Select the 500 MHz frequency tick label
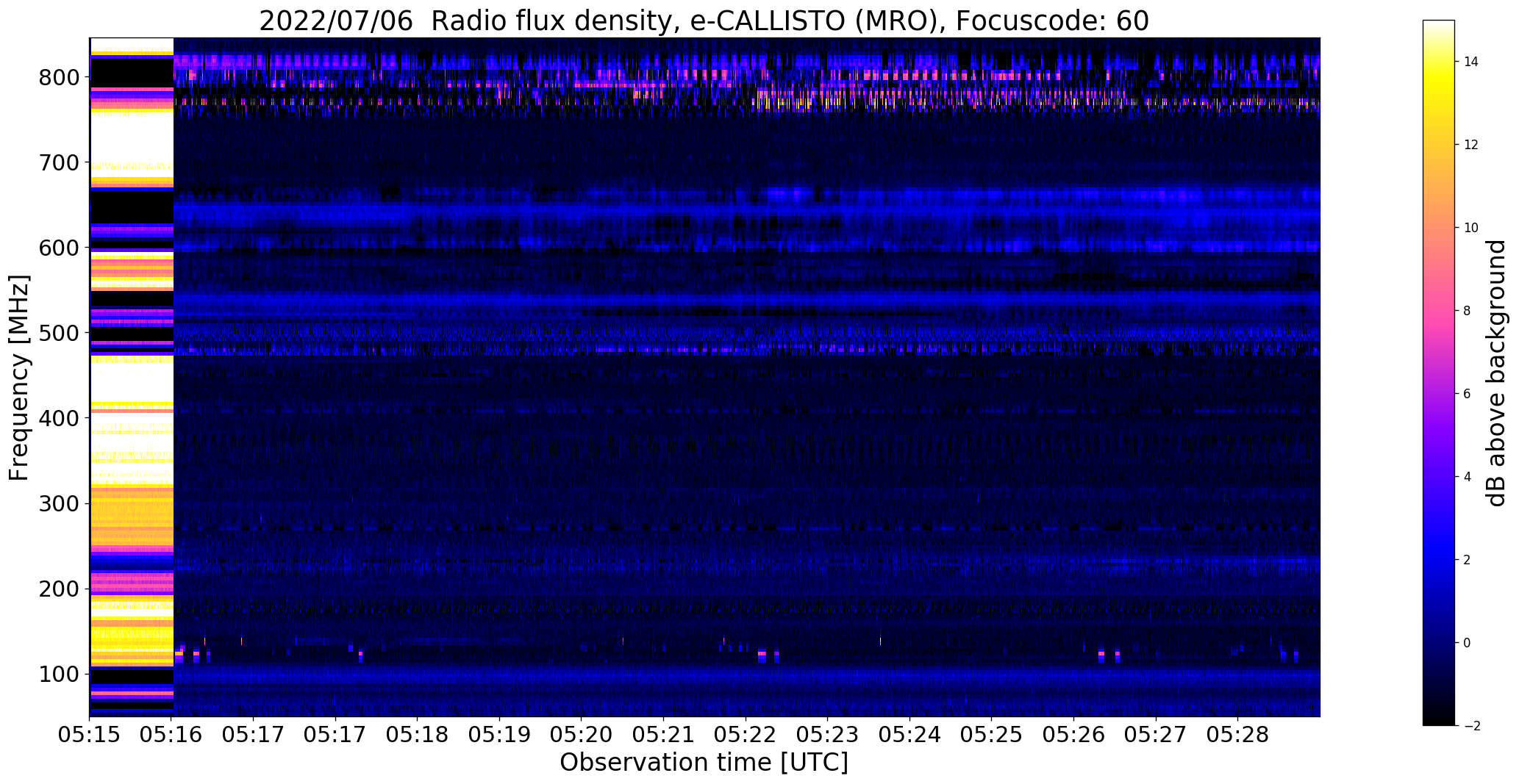The width and height of the screenshot is (1519, 784). (60, 333)
